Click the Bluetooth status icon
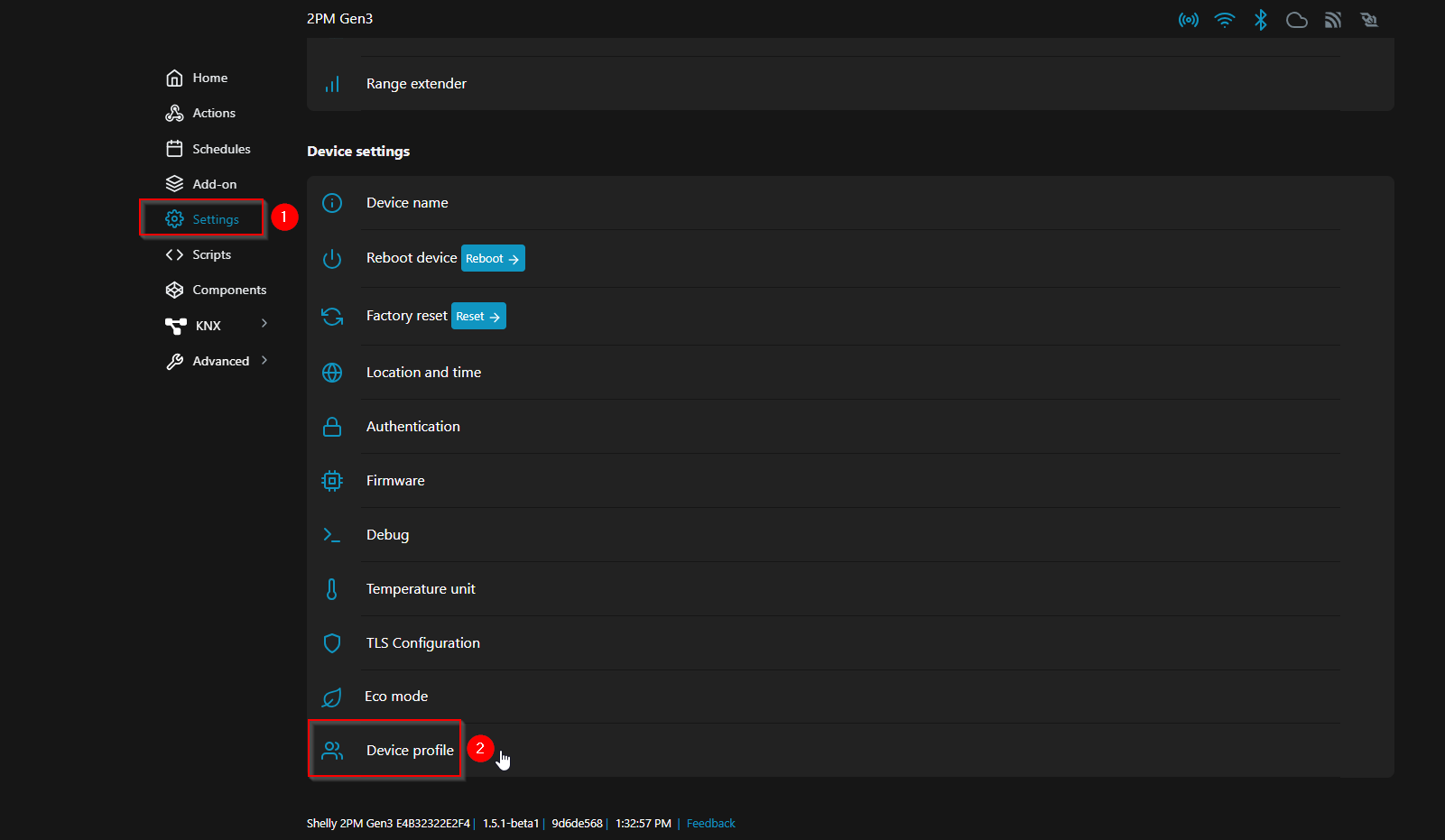The image size is (1445, 840). (1261, 20)
